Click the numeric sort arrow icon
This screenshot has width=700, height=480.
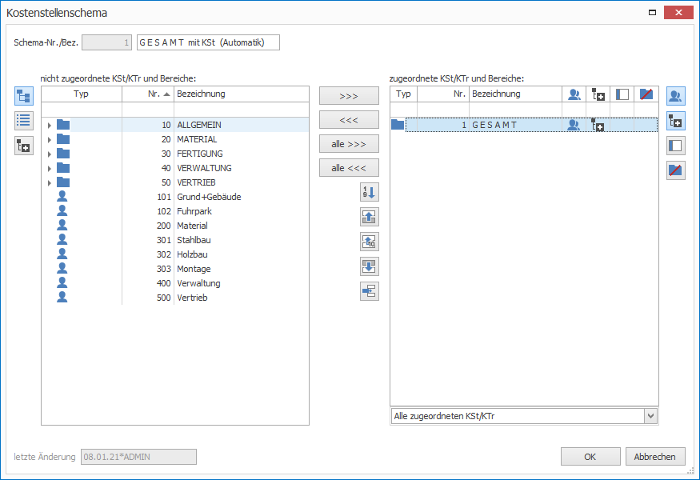pos(369,192)
